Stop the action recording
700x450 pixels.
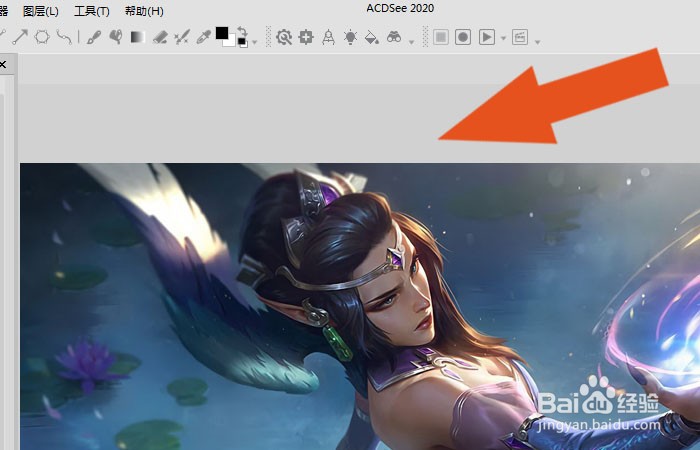(441, 37)
